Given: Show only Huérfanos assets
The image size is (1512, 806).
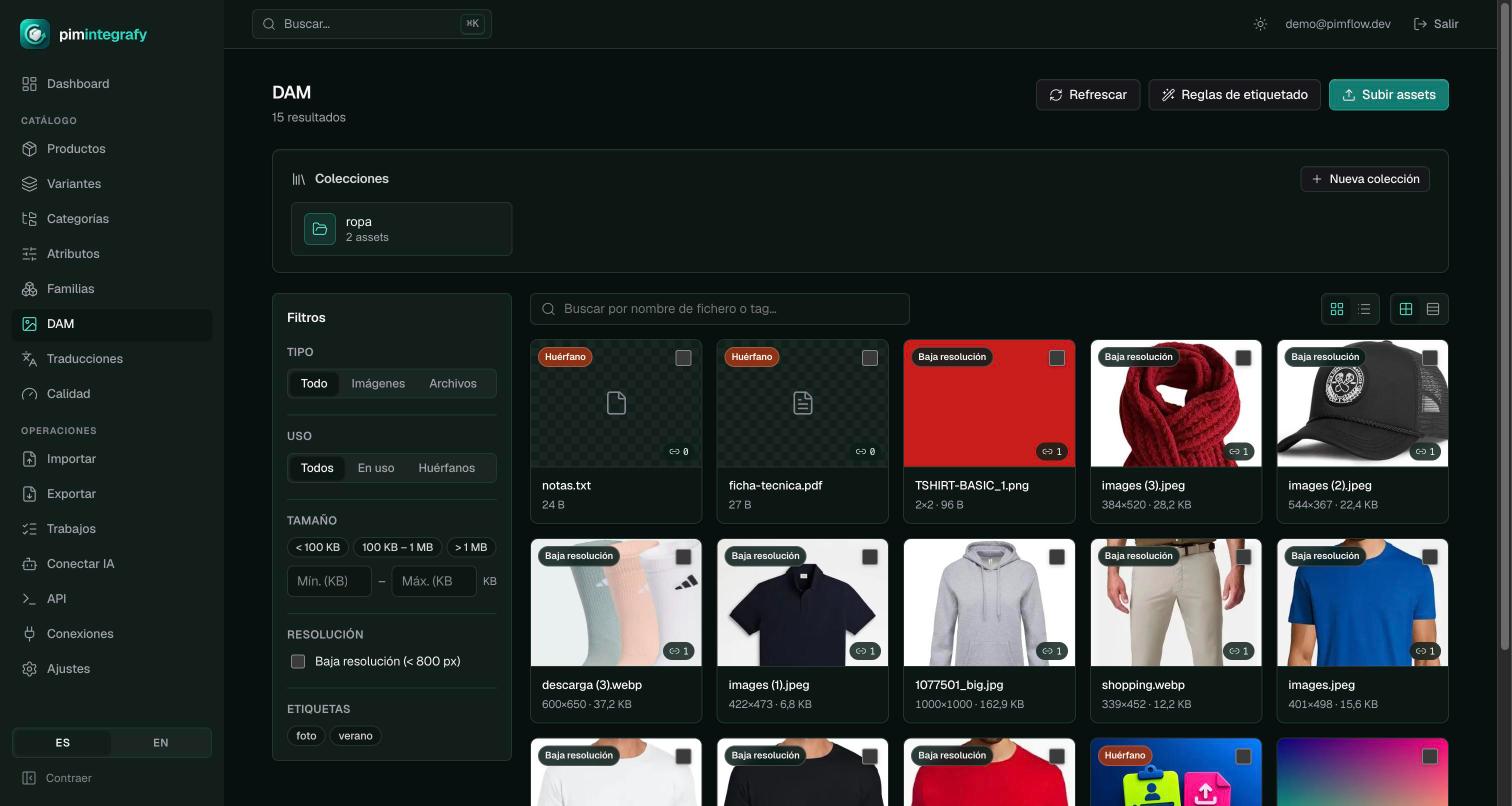Looking at the screenshot, I should click(x=447, y=468).
